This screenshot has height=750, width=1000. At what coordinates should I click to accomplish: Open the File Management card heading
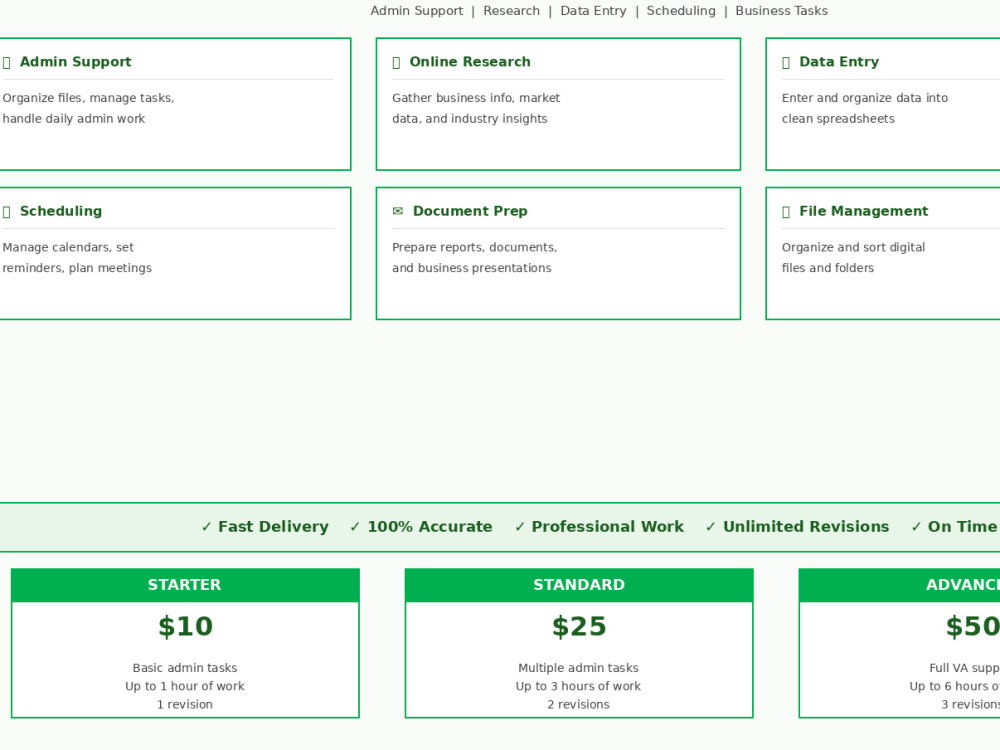[x=864, y=211]
